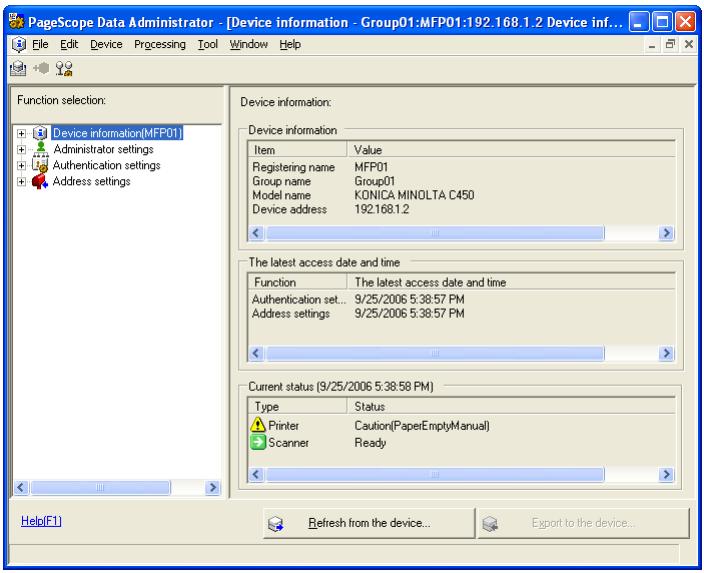Expand the Address settings node
704x573 pixels.
tap(21, 182)
